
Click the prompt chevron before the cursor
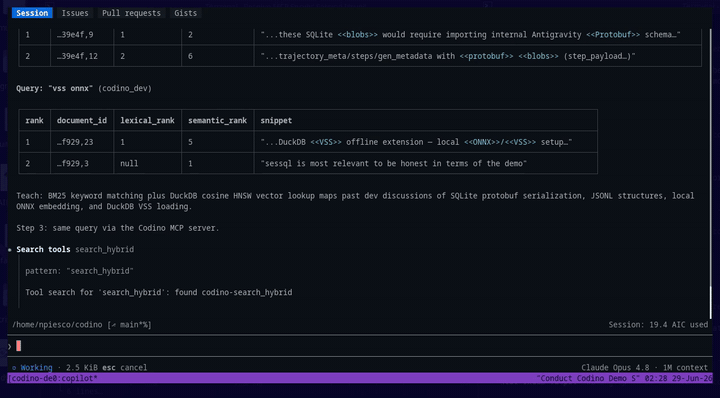(10, 346)
